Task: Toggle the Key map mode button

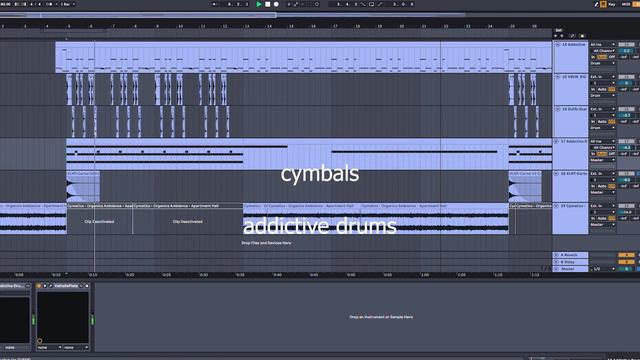Action: pyautogui.click(x=612, y=4)
